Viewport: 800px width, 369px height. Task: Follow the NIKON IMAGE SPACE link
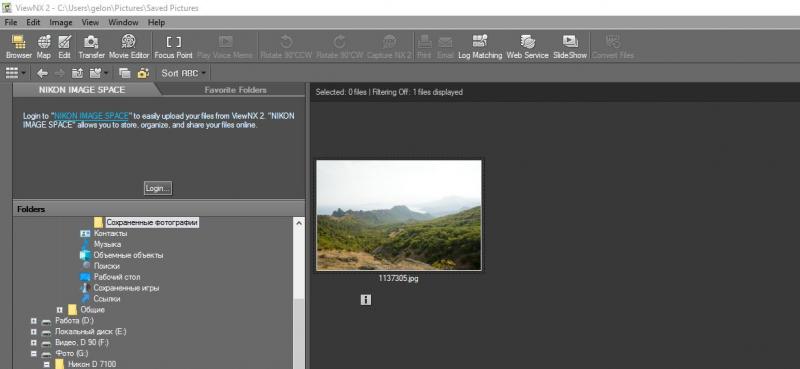91,116
